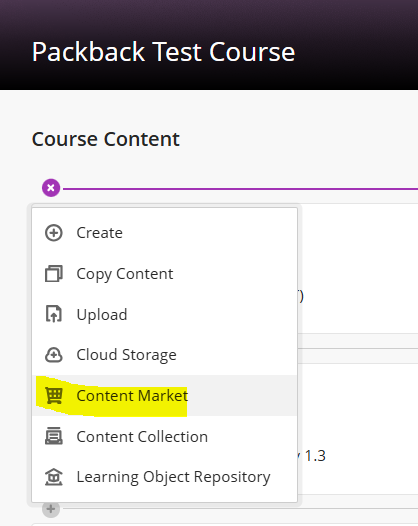Viewport: 418px width, 526px height.
Task: Open the highlighted Content Market option
Action: (164, 396)
